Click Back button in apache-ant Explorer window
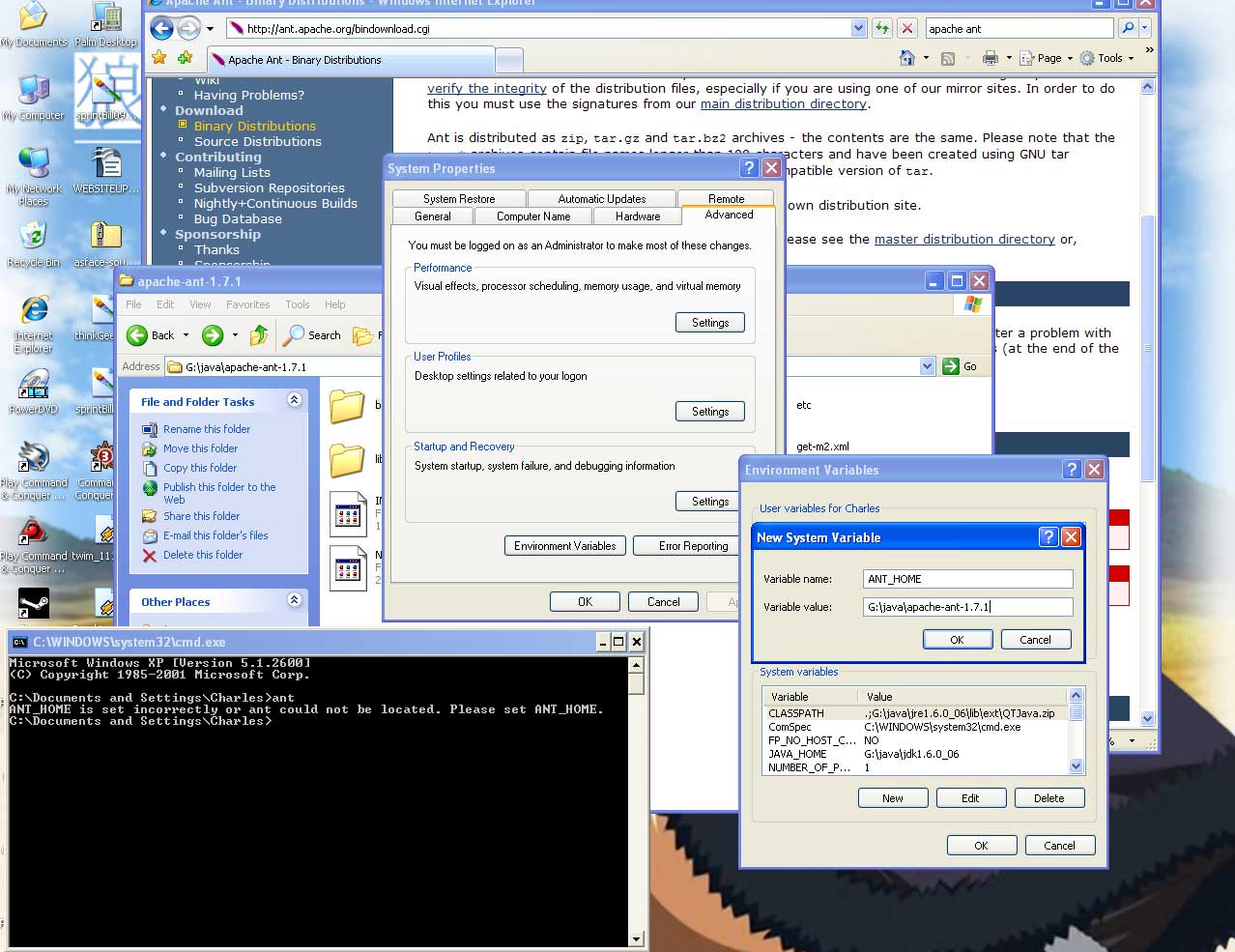This screenshot has height=952, width=1235. click(151, 335)
